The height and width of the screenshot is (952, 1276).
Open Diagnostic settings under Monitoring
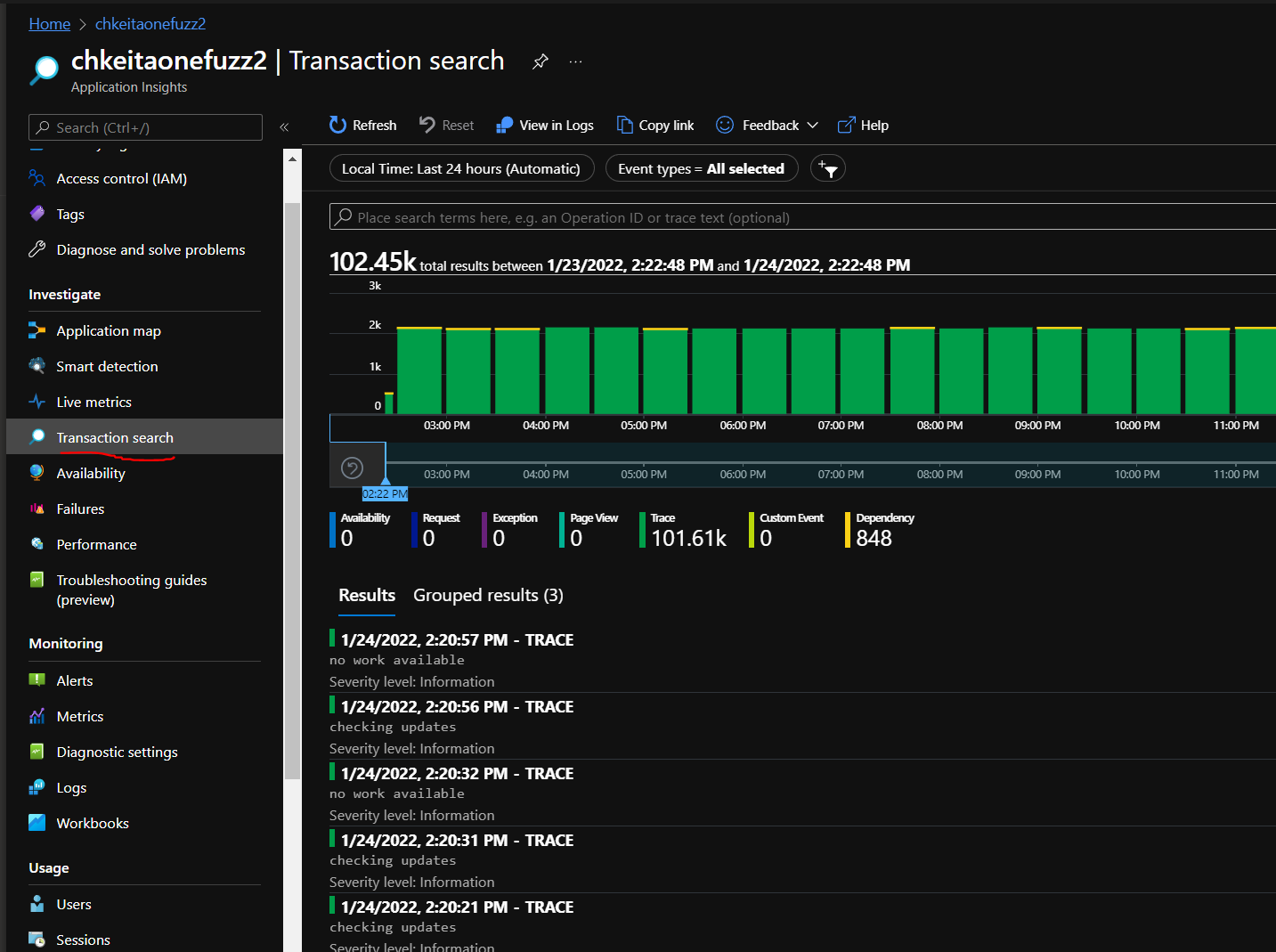[x=116, y=752]
